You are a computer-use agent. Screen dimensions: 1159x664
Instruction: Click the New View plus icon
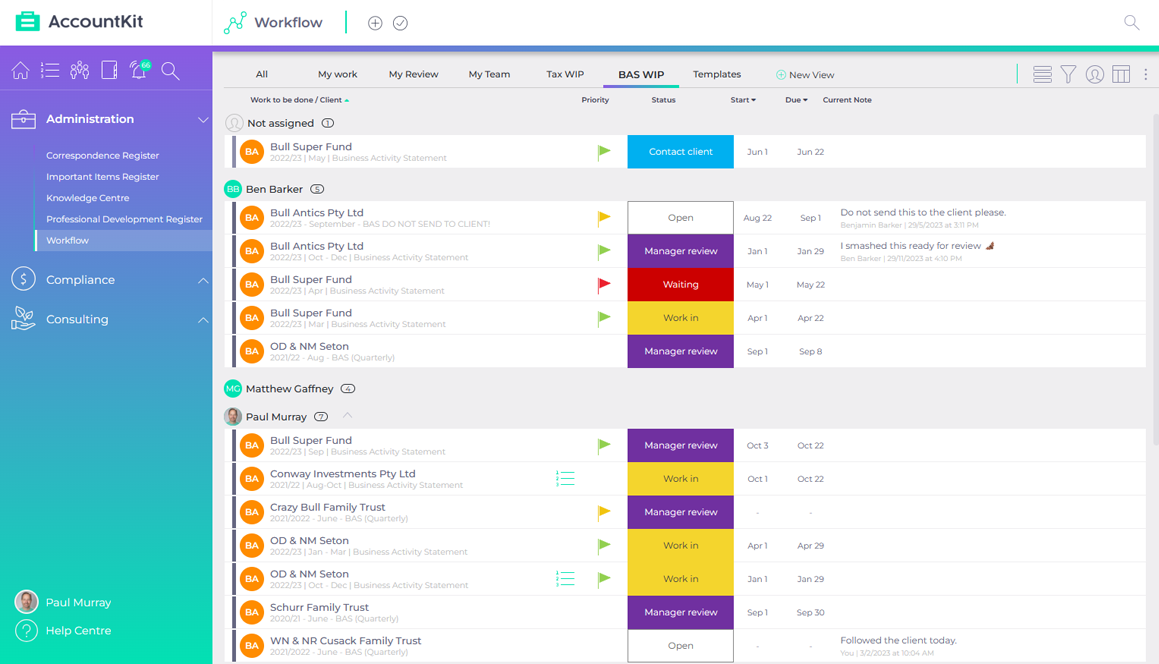781,75
